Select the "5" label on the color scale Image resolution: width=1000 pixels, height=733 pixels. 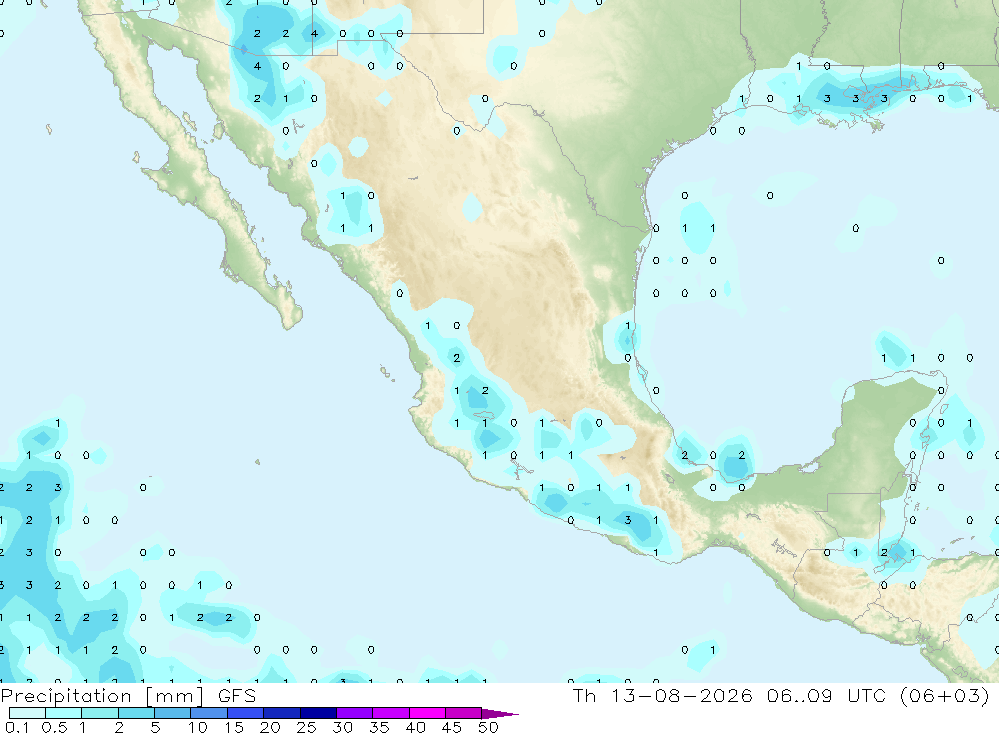coord(155,727)
